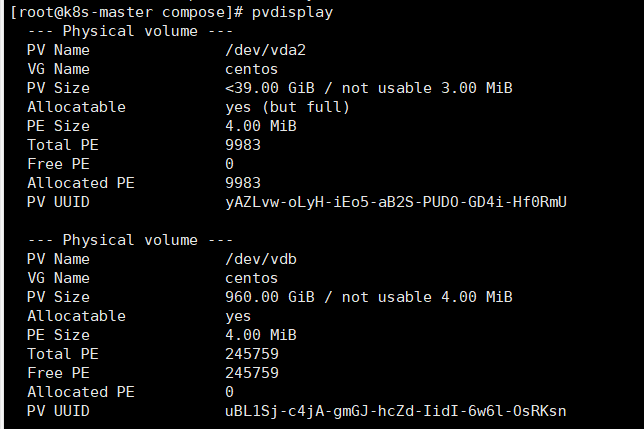Click the Free PE value 0 for vda2

click(230, 164)
